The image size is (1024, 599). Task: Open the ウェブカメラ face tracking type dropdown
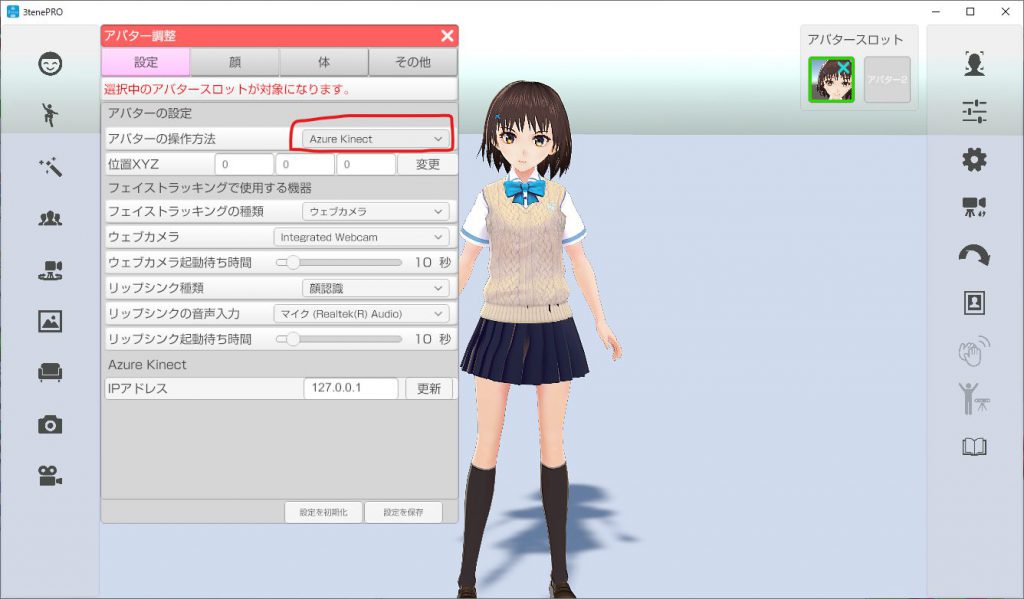pyautogui.click(x=376, y=212)
